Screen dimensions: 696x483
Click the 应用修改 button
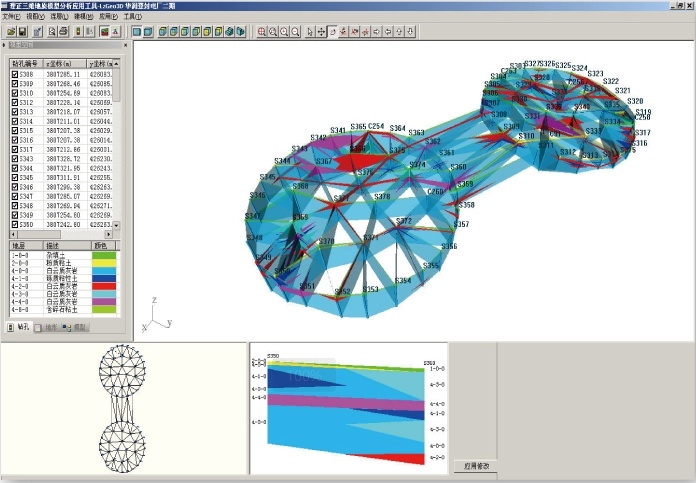pos(471,465)
